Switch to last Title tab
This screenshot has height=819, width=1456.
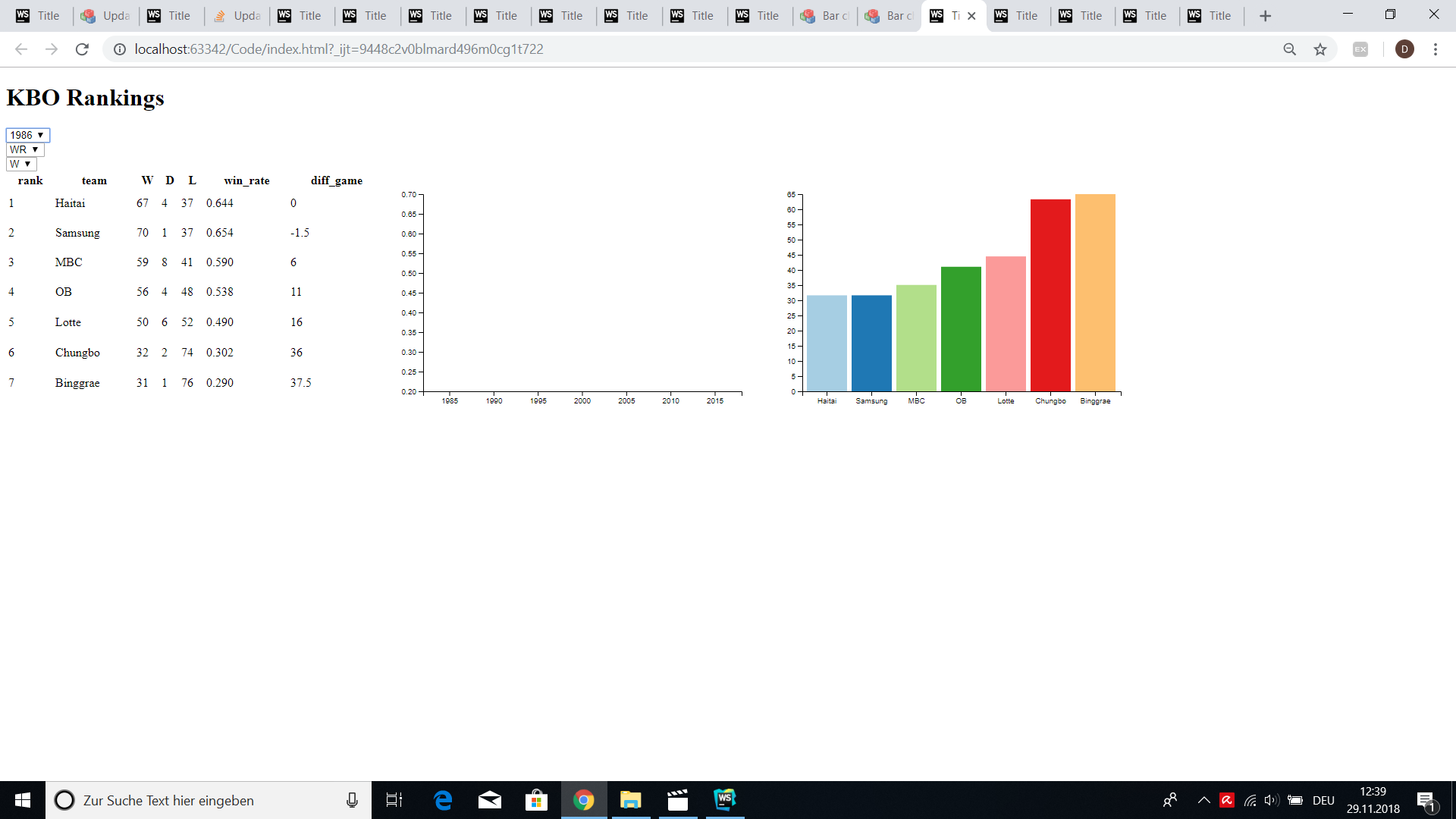pos(1210,16)
